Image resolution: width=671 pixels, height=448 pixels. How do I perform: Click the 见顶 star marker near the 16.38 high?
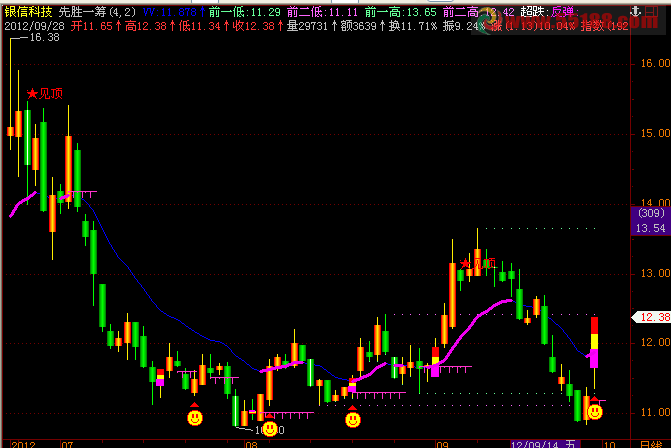pos(45,93)
